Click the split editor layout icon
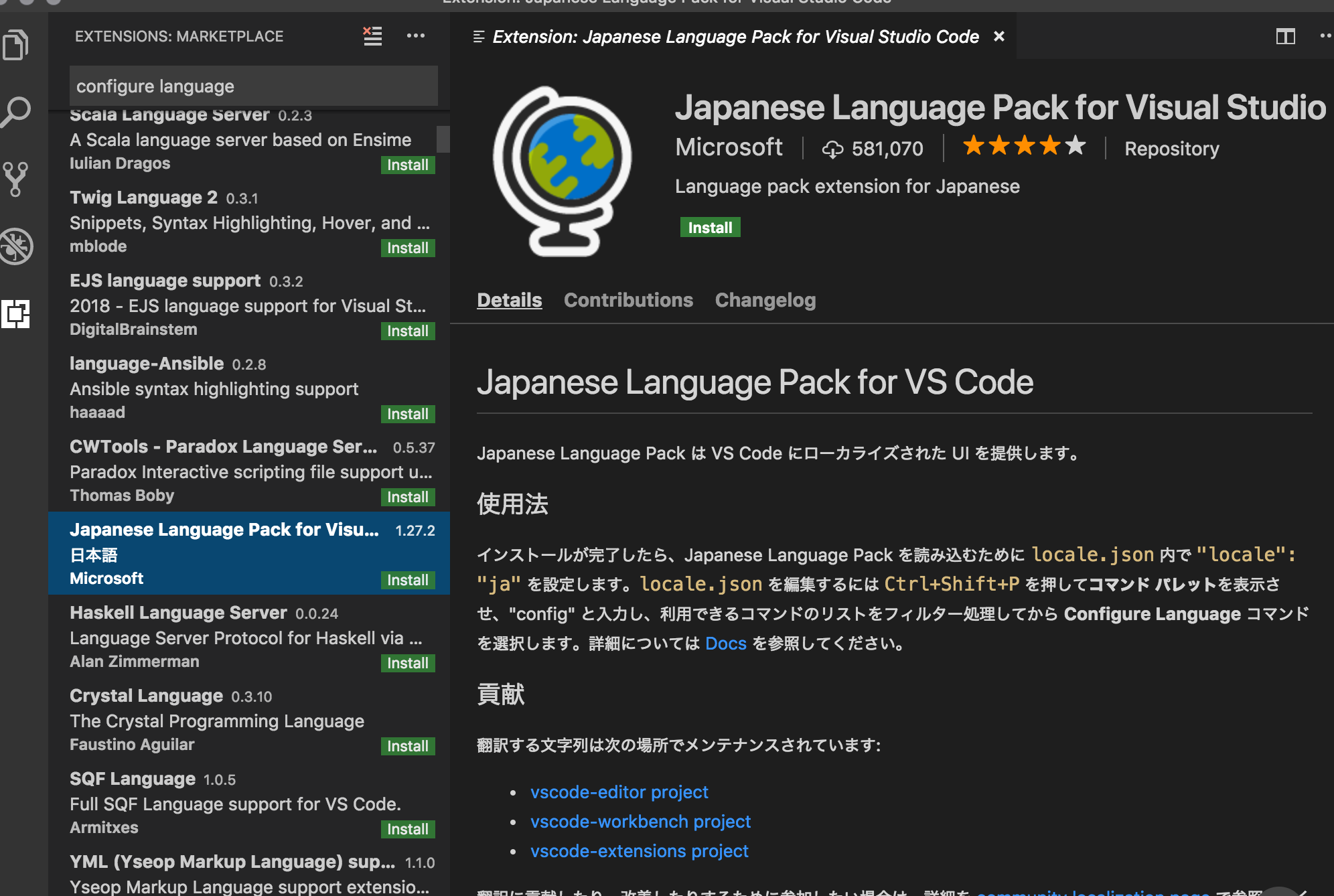1334x896 pixels. click(1285, 37)
